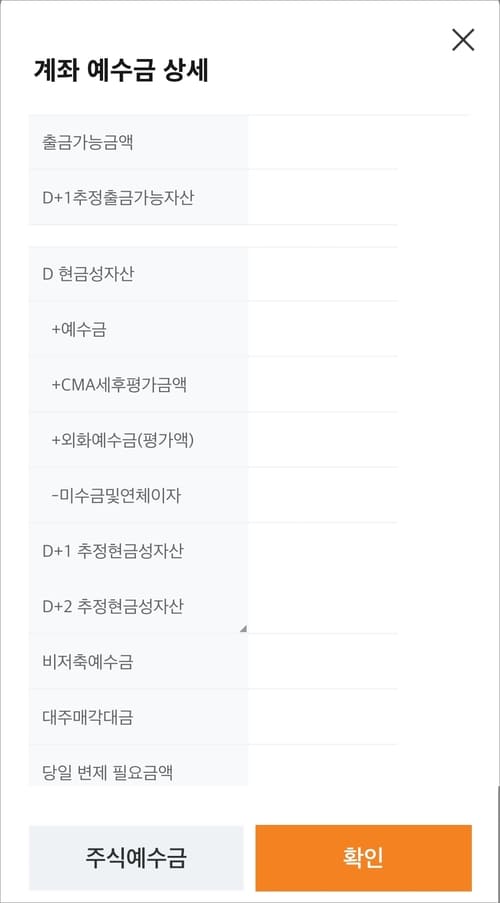The height and width of the screenshot is (903, 500).
Task: Select the 출금가능금액 row
Action: click(213, 142)
